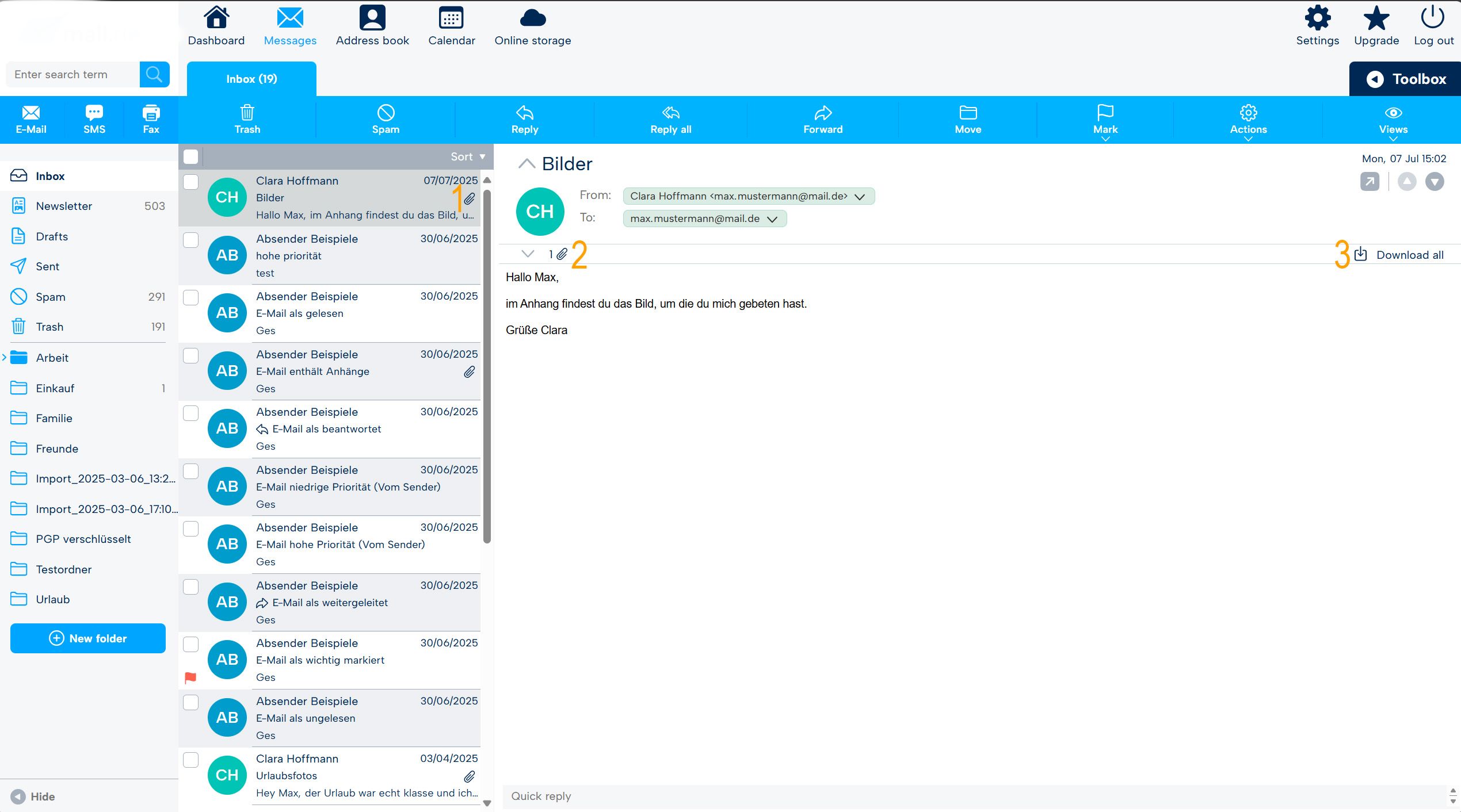Check the Bilder email checkbox
This screenshot has height=812, width=1461.
[190, 182]
